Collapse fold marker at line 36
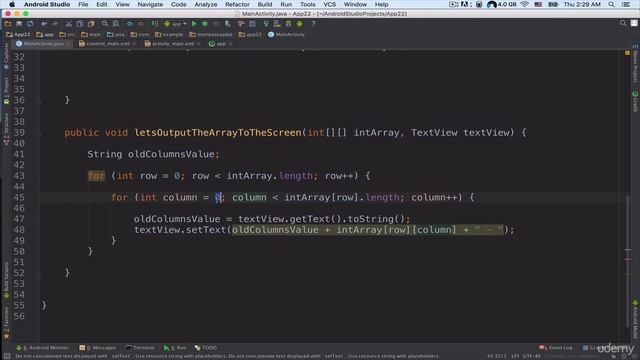Screen dimensions: 640x360 point(39,100)
